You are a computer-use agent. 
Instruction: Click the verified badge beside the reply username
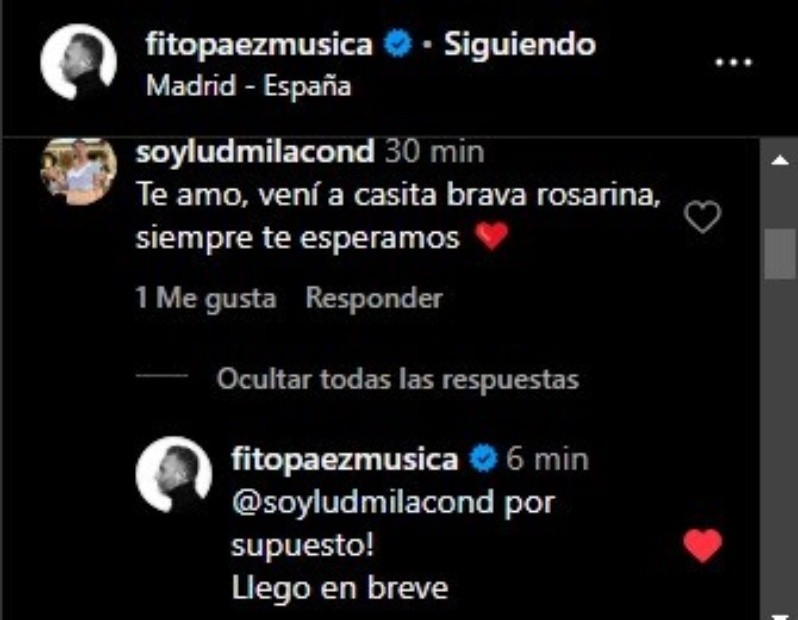(482, 459)
